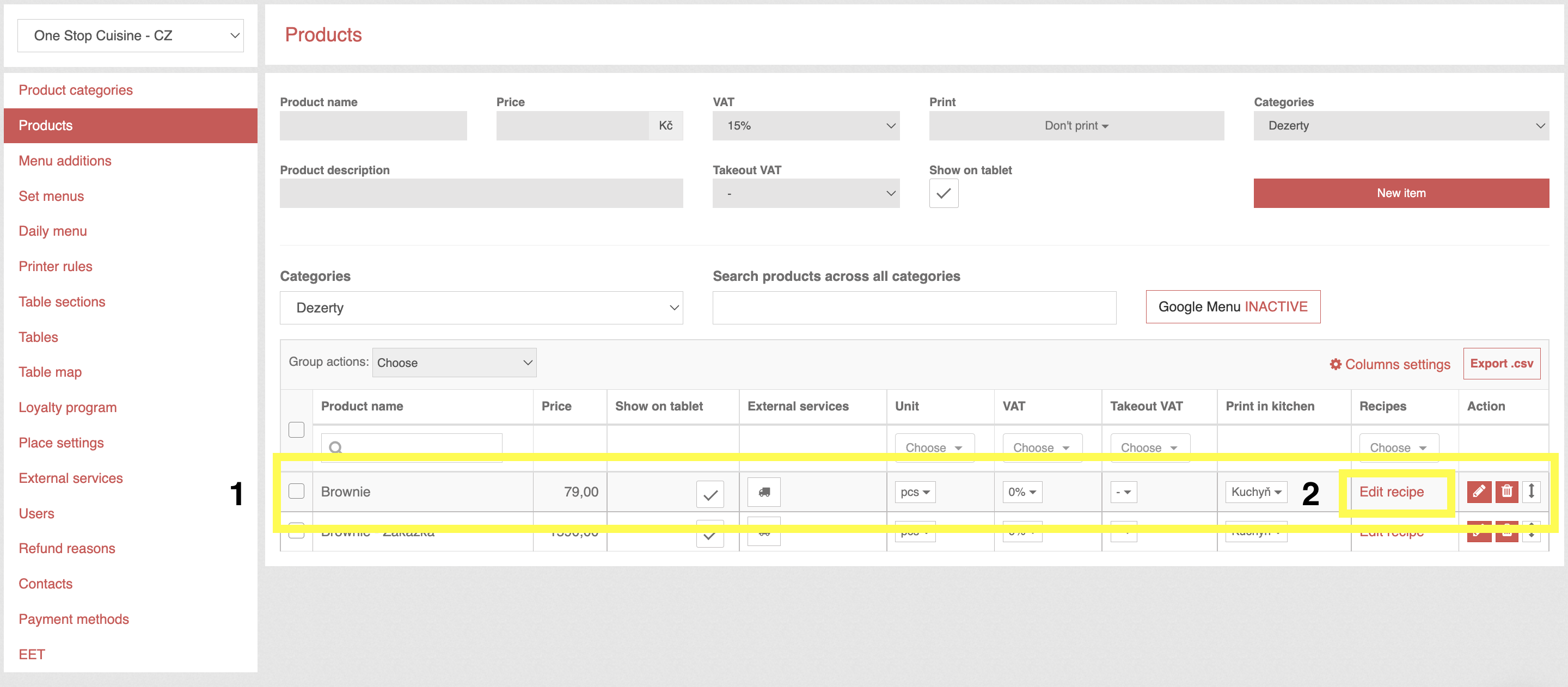Change Brownie unit from pcs
Image resolution: width=1568 pixels, height=687 pixels.
pyautogui.click(x=915, y=492)
